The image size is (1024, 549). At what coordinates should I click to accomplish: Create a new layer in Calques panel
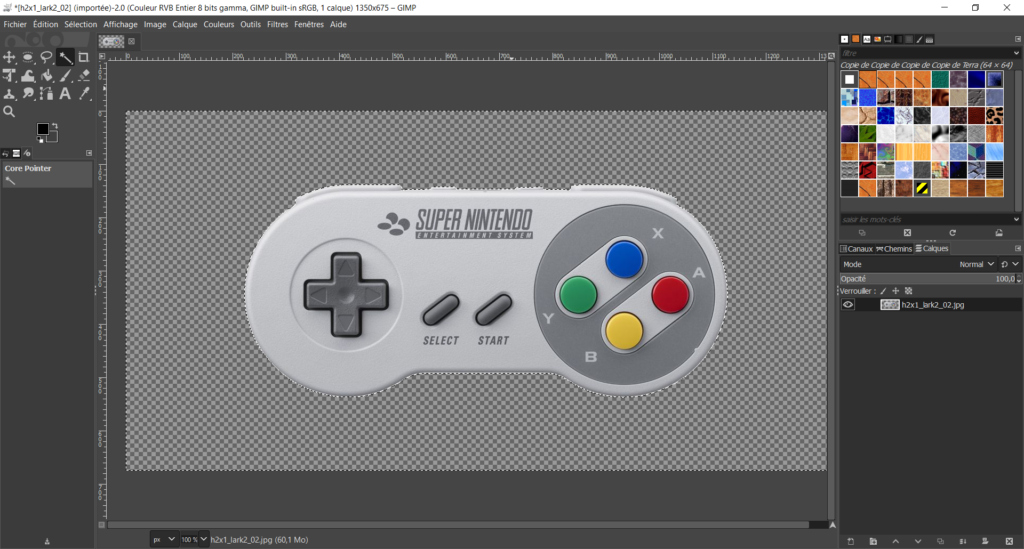tap(850, 541)
